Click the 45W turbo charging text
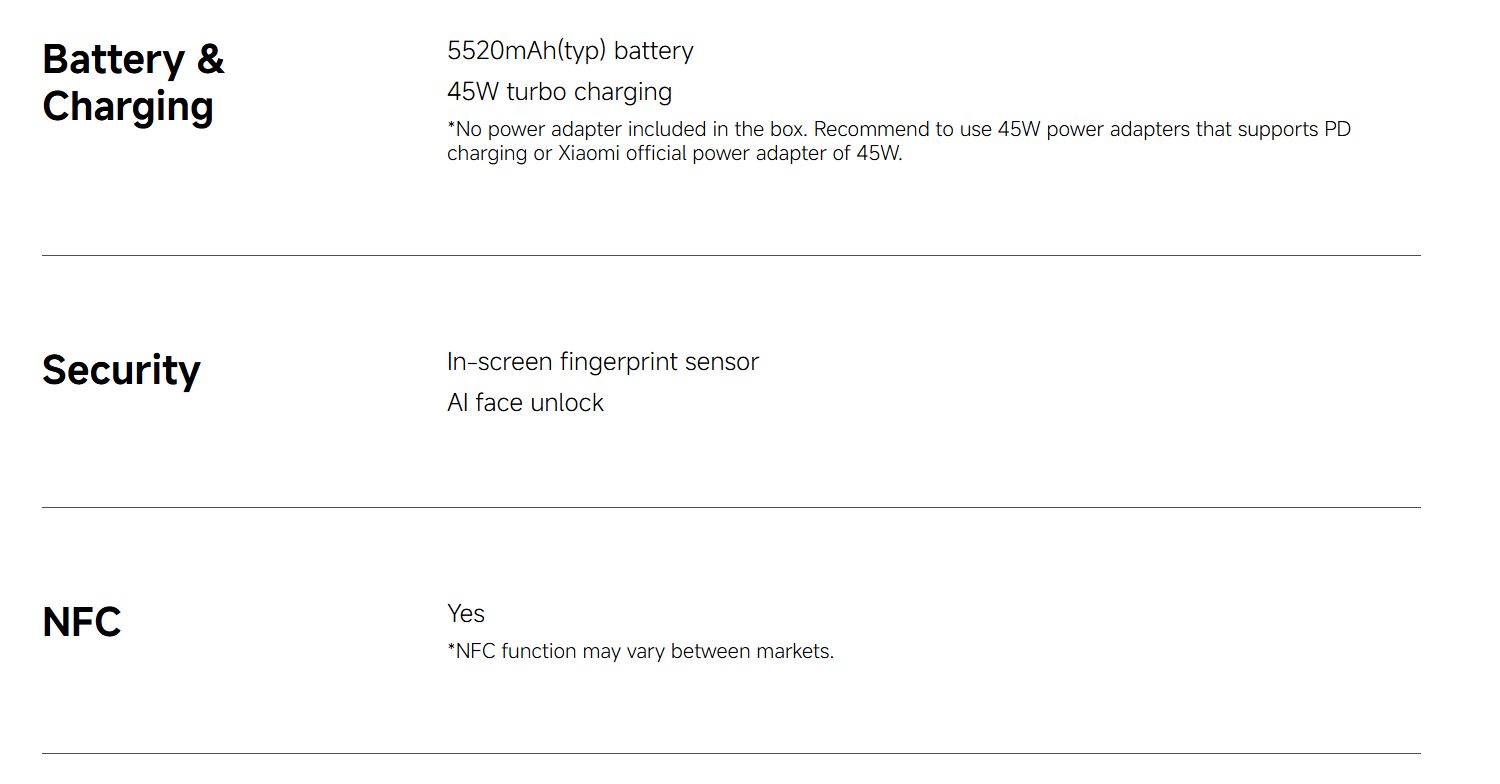 tap(559, 92)
